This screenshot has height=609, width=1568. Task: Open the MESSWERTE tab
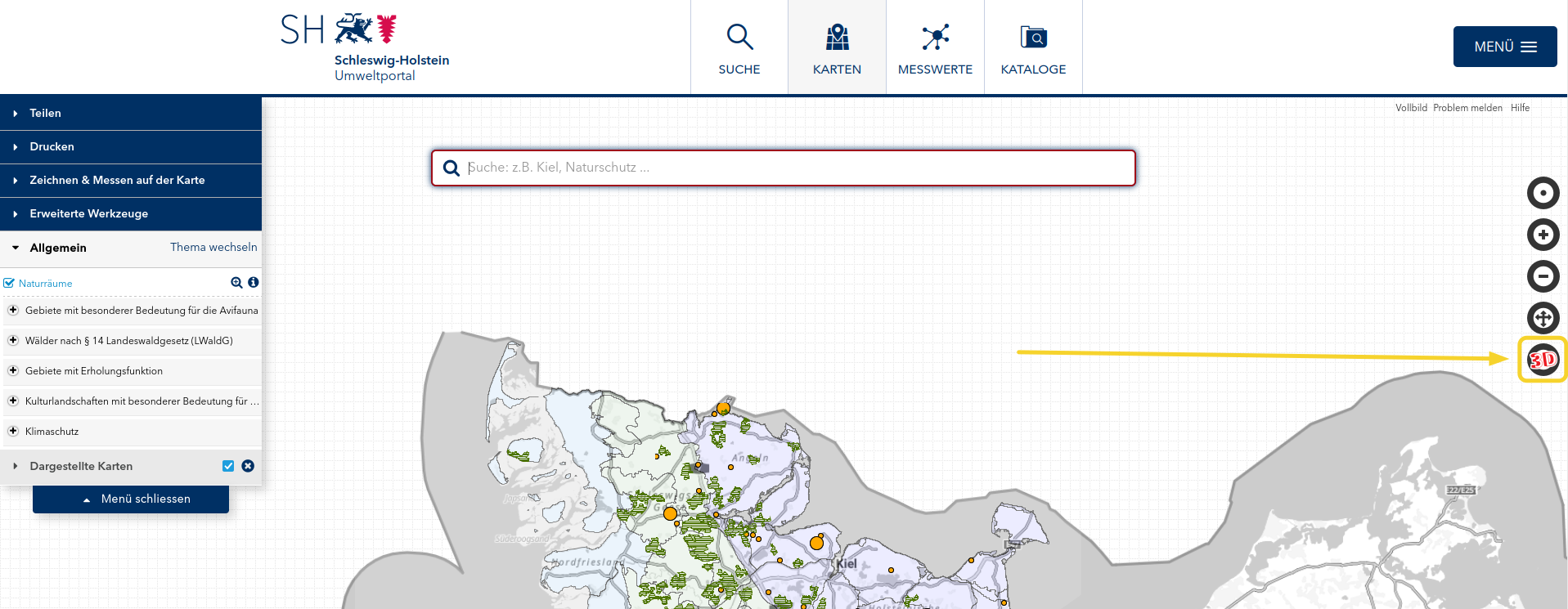click(x=935, y=47)
